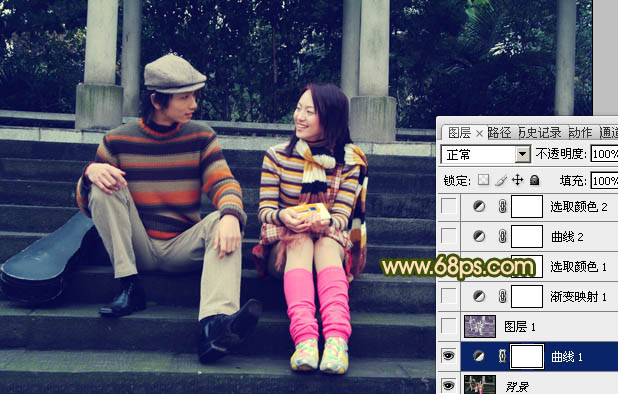Click the mask link icon on 渐变映射 1
This screenshot has height=394, width=618.
pyautogui.click(x=503, y=296)
